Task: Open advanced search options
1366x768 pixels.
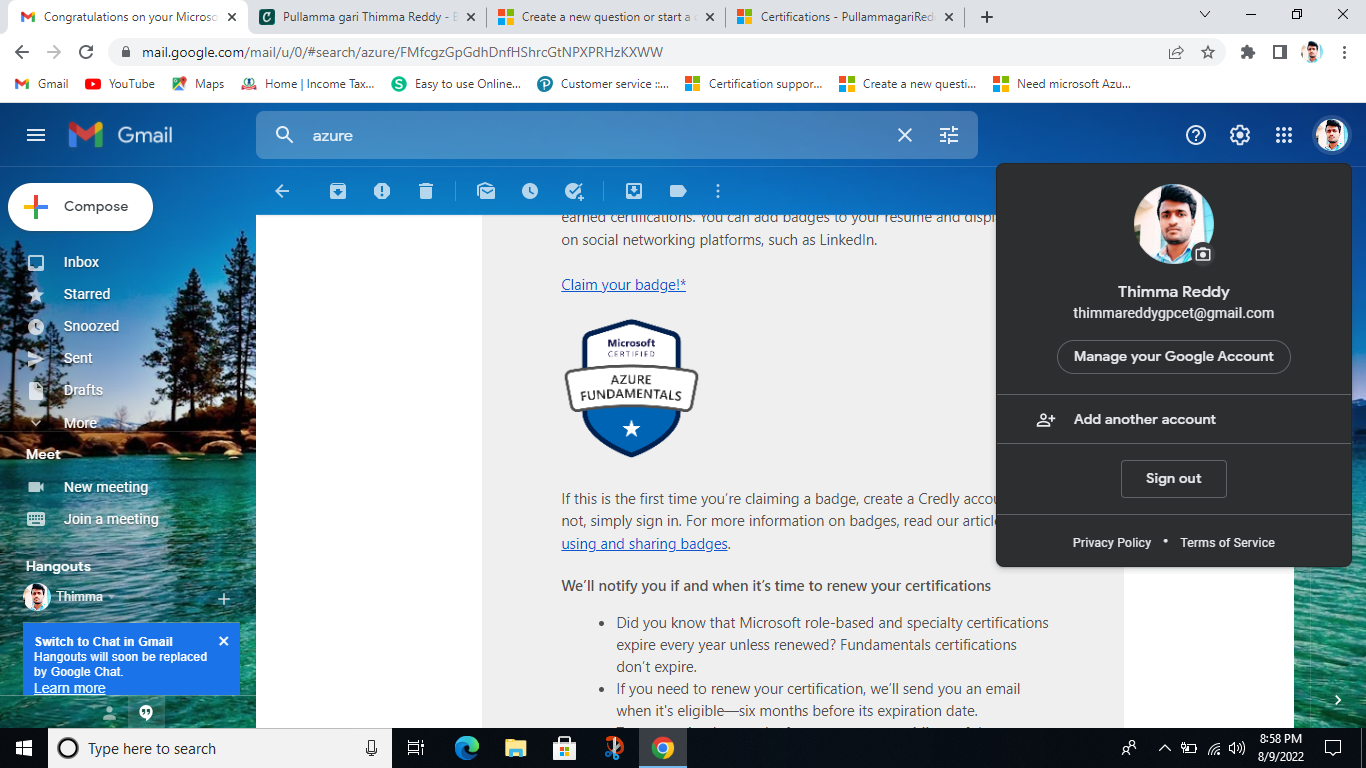Action: 948,134
